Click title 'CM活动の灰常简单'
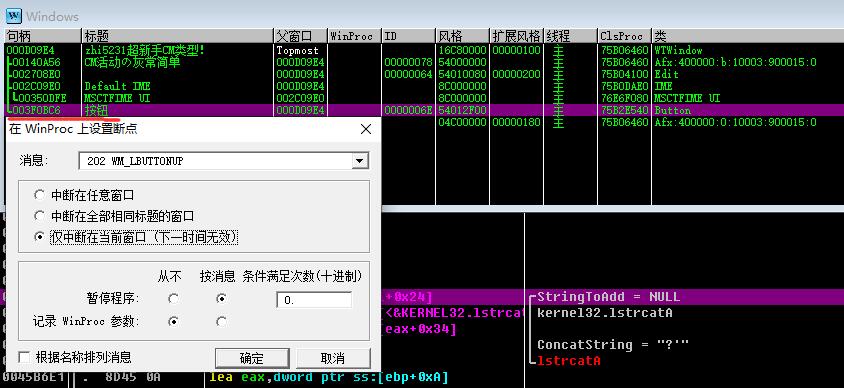The image size is (844, 388). (x=132, y=62)
